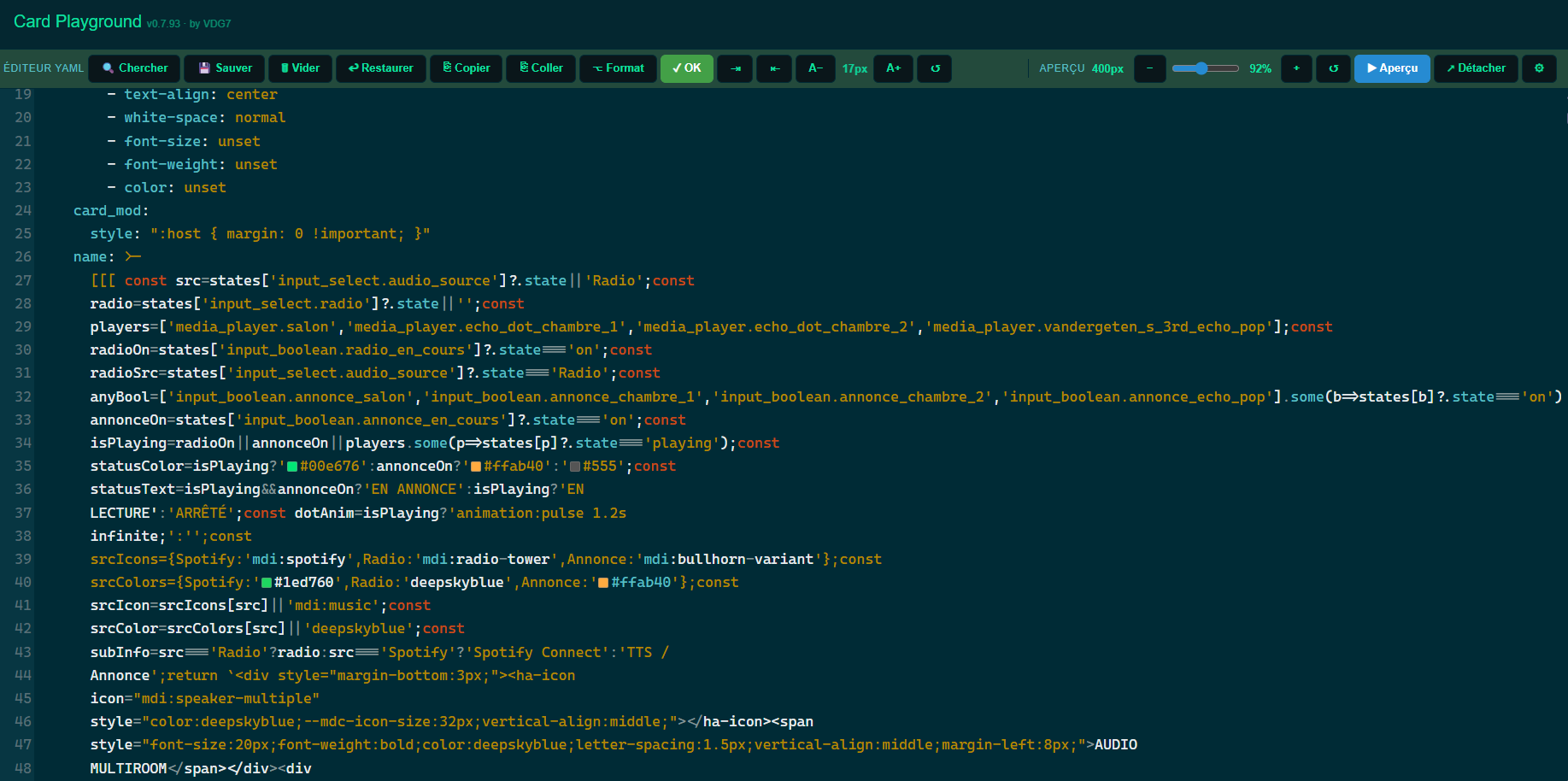This screenshot has width=1568, height=781.
Task: Paste content using Coller
Action: pos(541,68)
